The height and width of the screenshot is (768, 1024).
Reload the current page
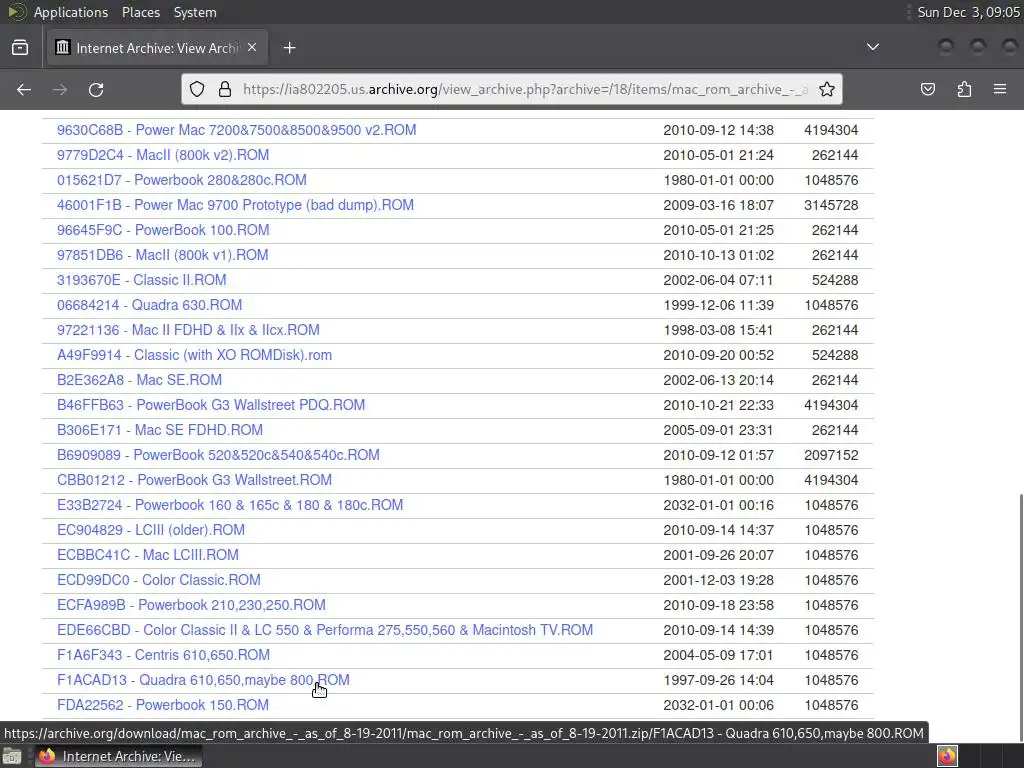tap(96, 89)
